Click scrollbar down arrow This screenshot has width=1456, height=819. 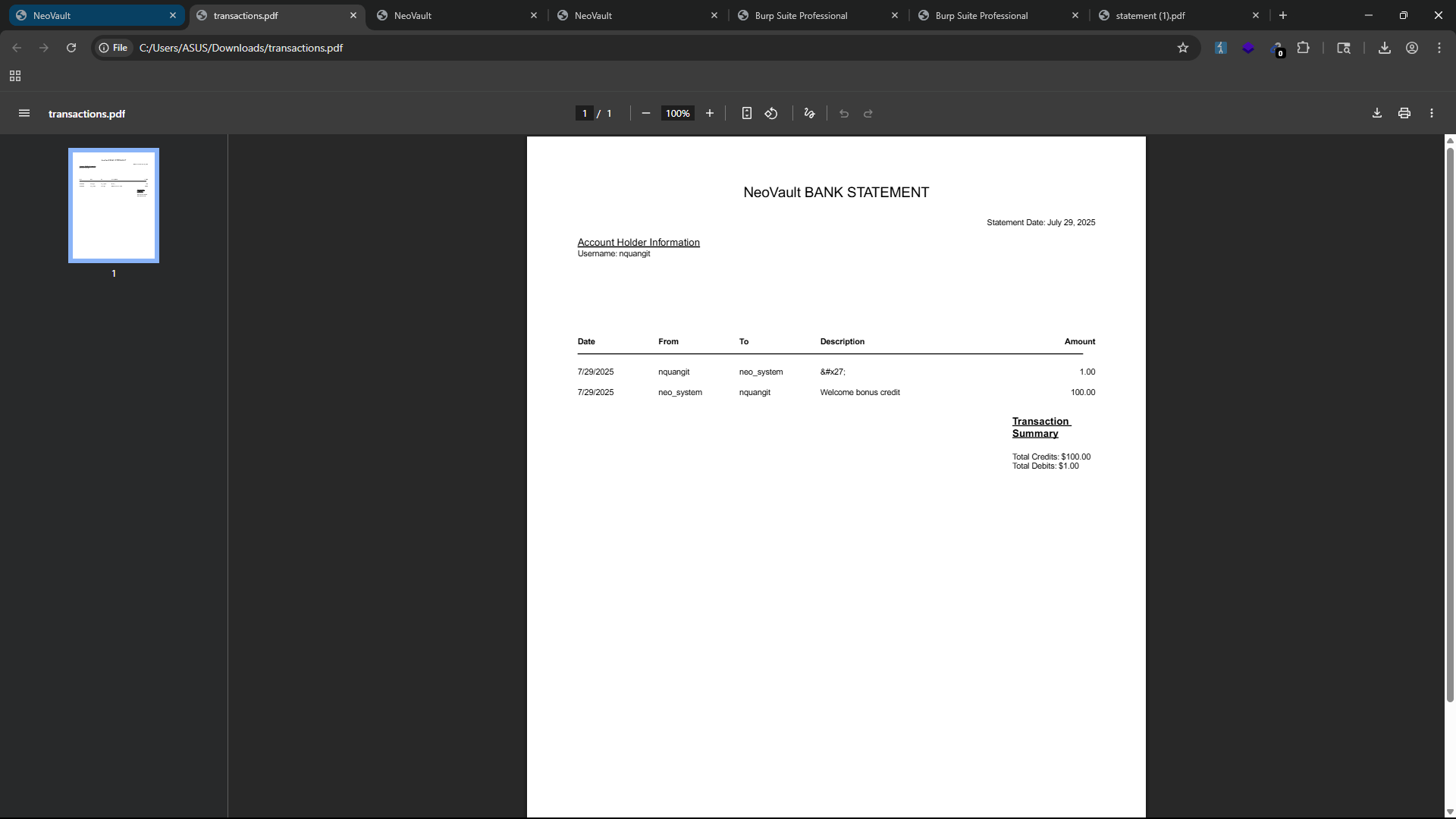pyautogui.click(x=1450, y=812)
